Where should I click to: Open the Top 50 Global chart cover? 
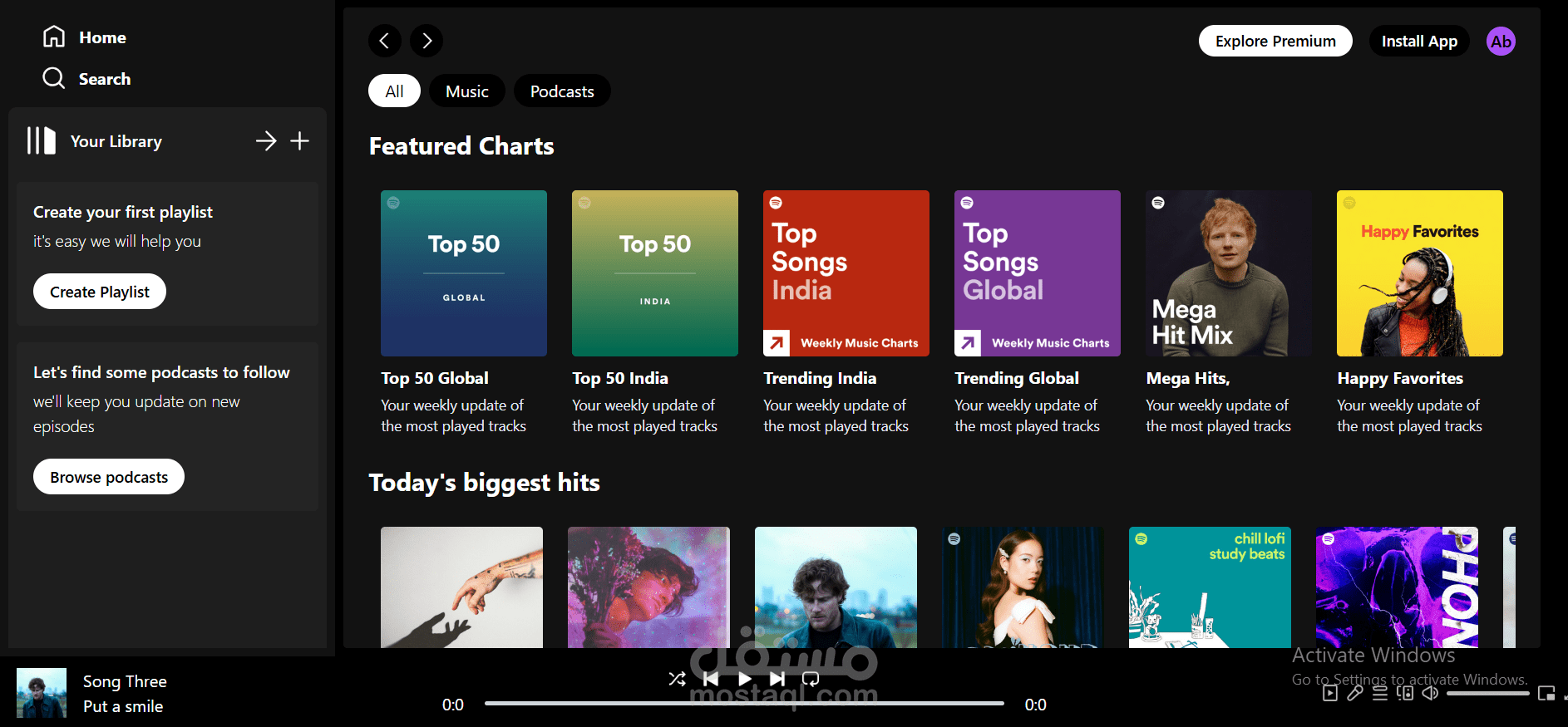(x=464, y=273)
